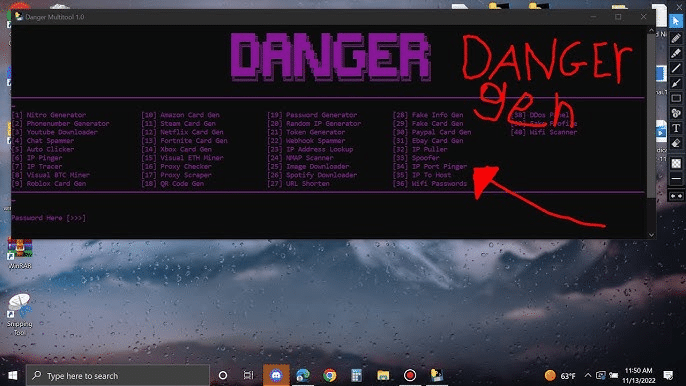Select the arrow drawing tool
Viewport: 686px width, 386px height.
coord(676,83)
